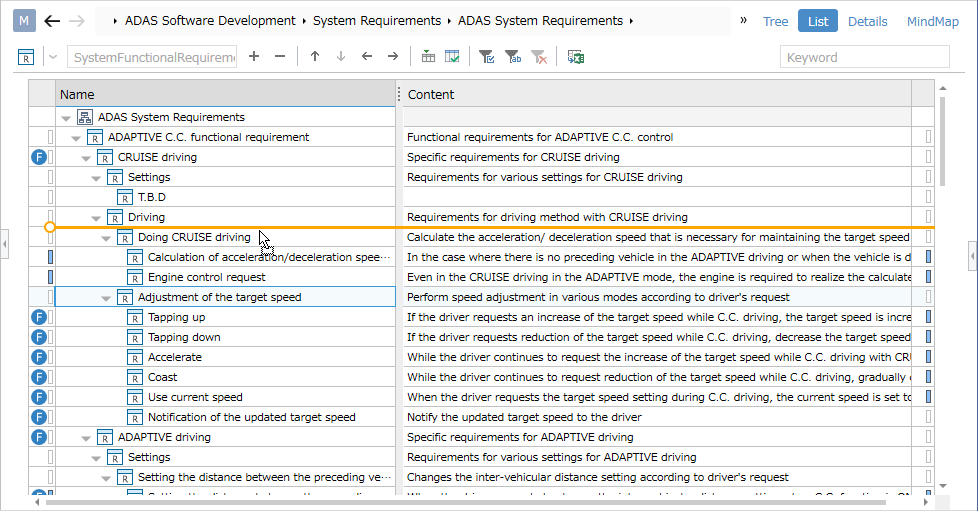Toggle the F flag marker beside Tapping up
Image resolution: width=978 pixels, height=511 pixels.
(39, 317)
